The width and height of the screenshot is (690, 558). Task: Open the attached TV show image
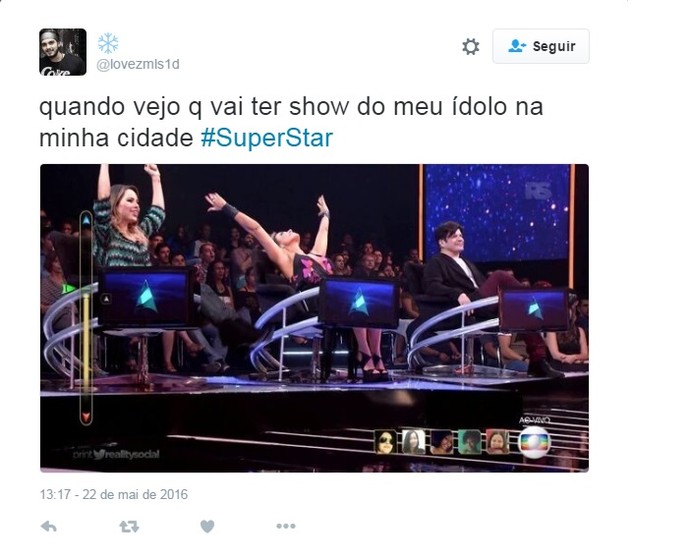314,318
